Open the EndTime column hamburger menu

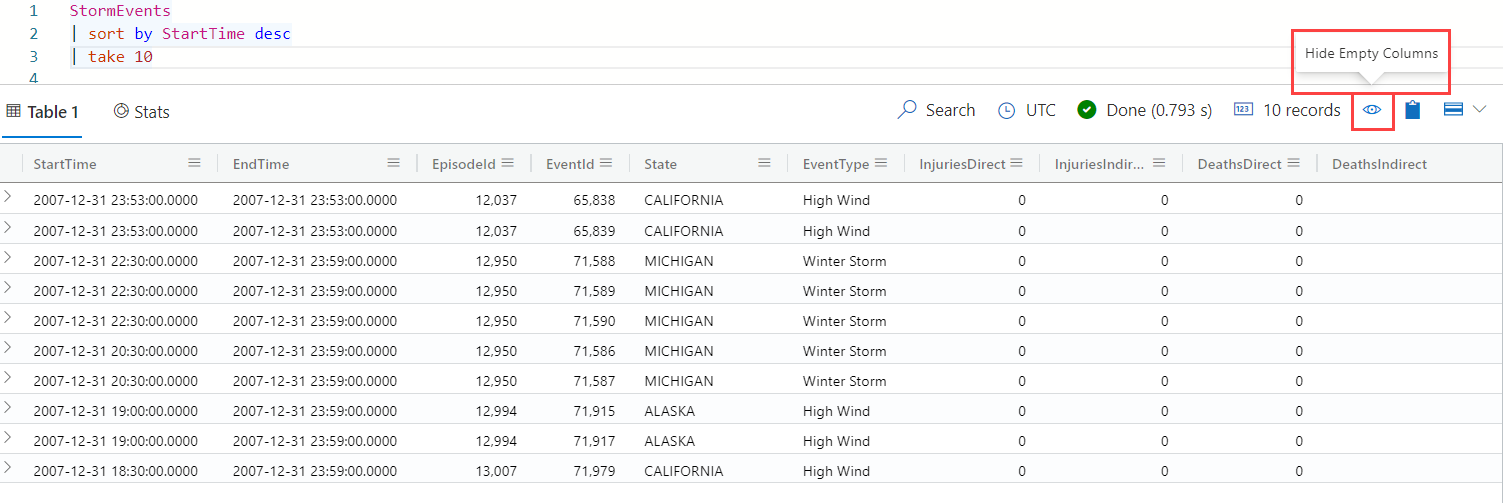pos(394,163)
